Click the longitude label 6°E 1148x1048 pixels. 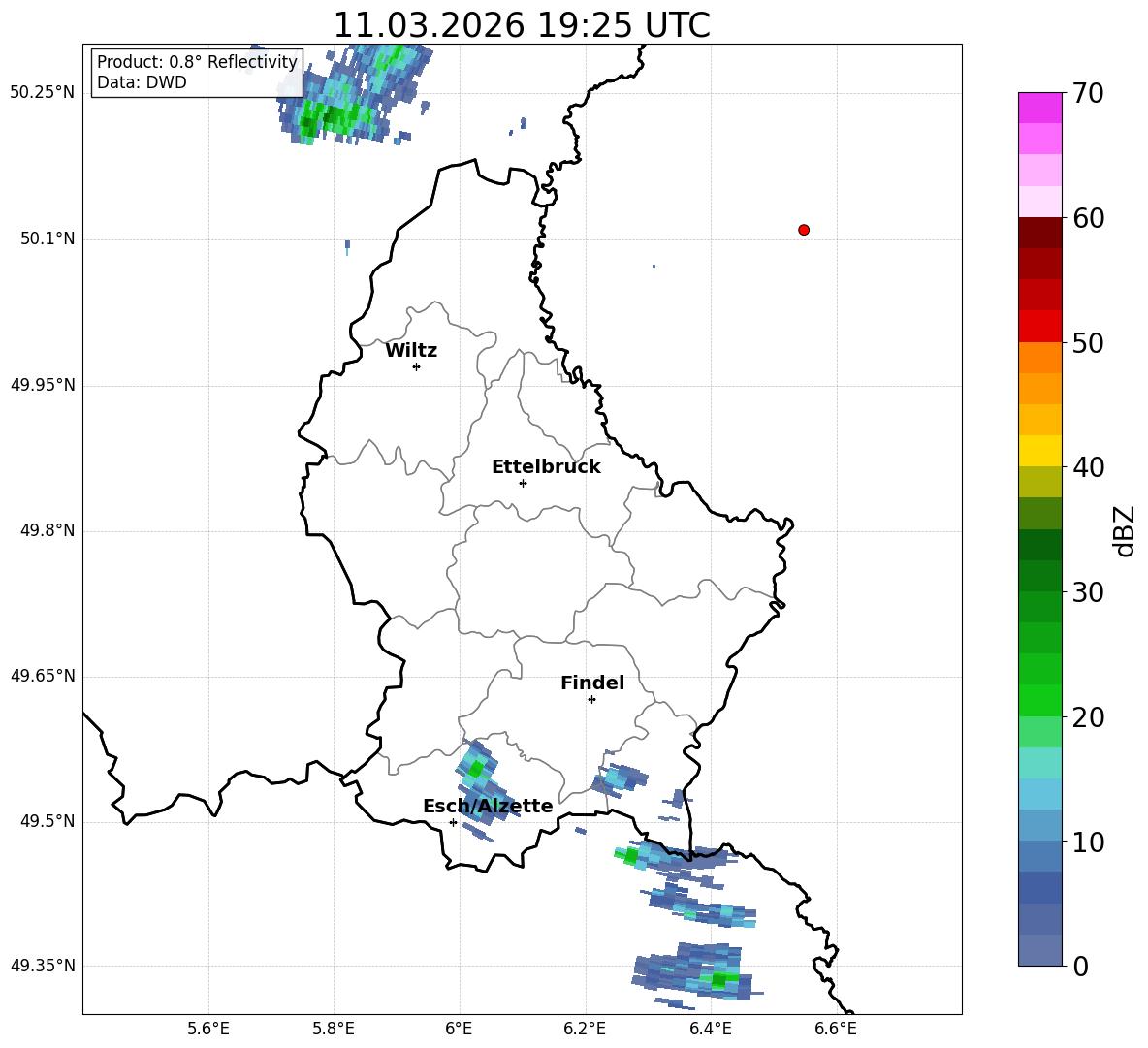pyautogui.click(x=459, y=1030)
